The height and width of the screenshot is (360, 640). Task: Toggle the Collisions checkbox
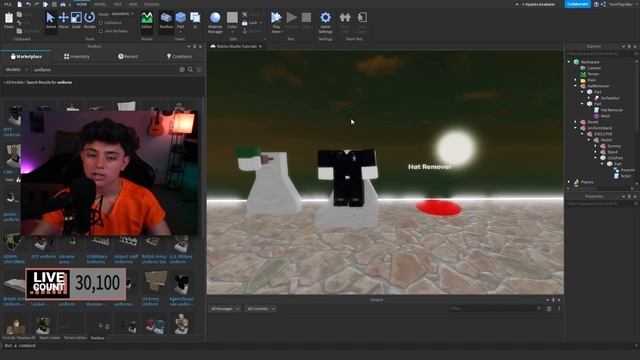(101, 23)
